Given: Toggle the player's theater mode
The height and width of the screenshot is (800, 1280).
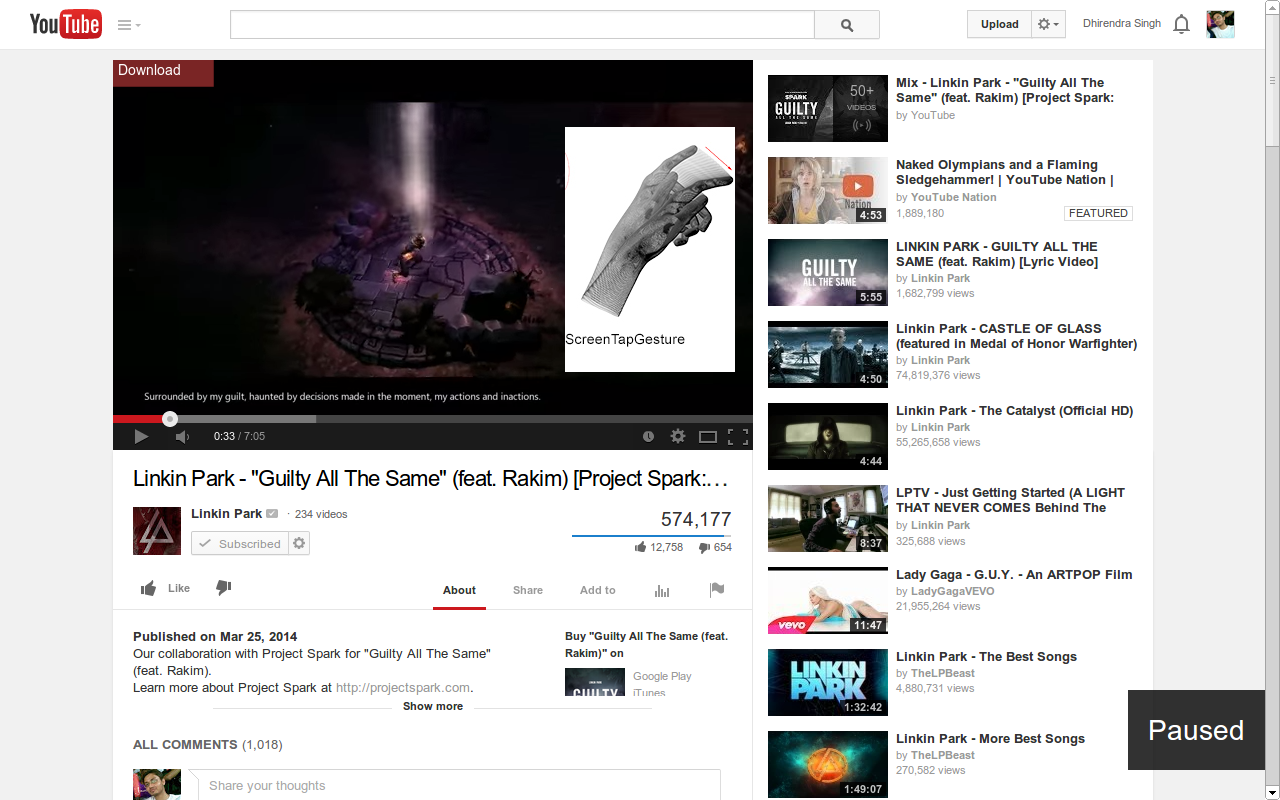Looking at the screenshot, I should point(708,436).
